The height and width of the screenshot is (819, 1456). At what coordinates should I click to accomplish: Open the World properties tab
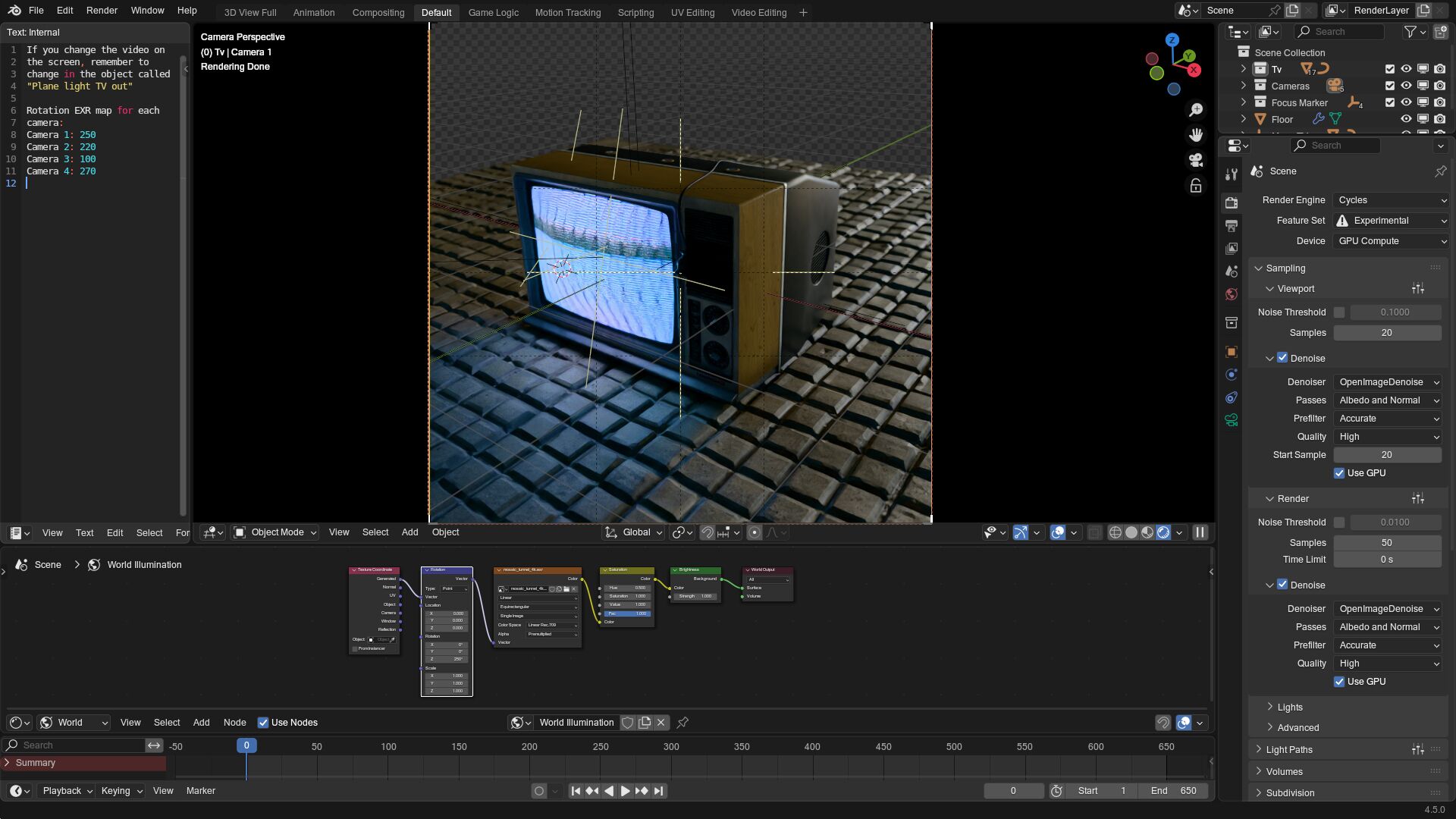tap(1232, 294)
